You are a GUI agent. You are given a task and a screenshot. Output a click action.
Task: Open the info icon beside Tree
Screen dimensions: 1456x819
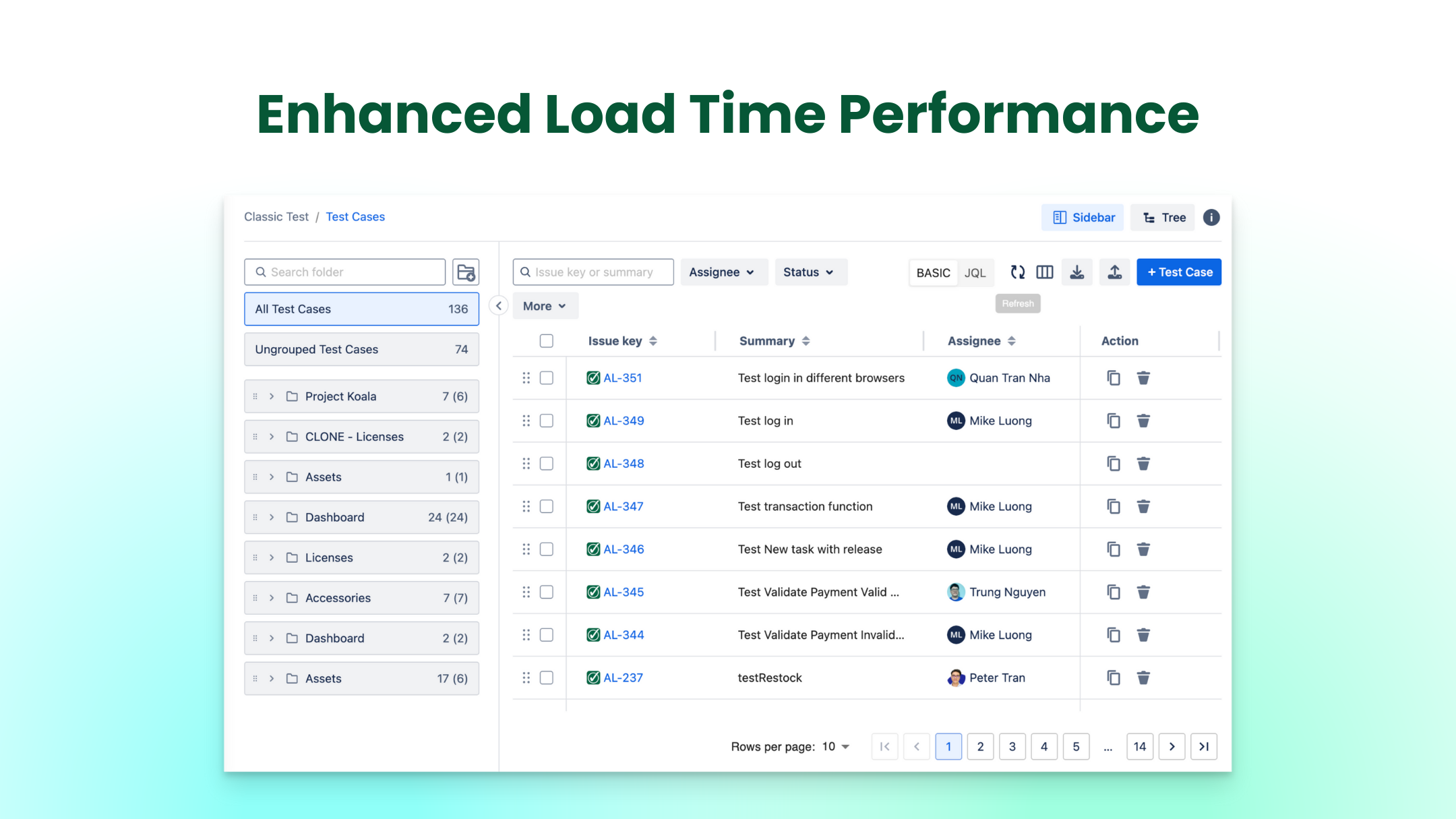(x=1211, y=218)
